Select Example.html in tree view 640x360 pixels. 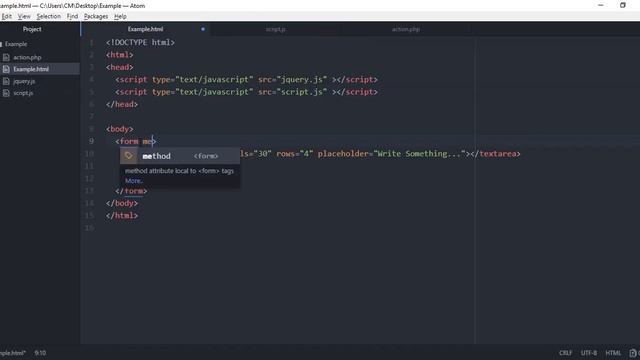pos(31,69)
